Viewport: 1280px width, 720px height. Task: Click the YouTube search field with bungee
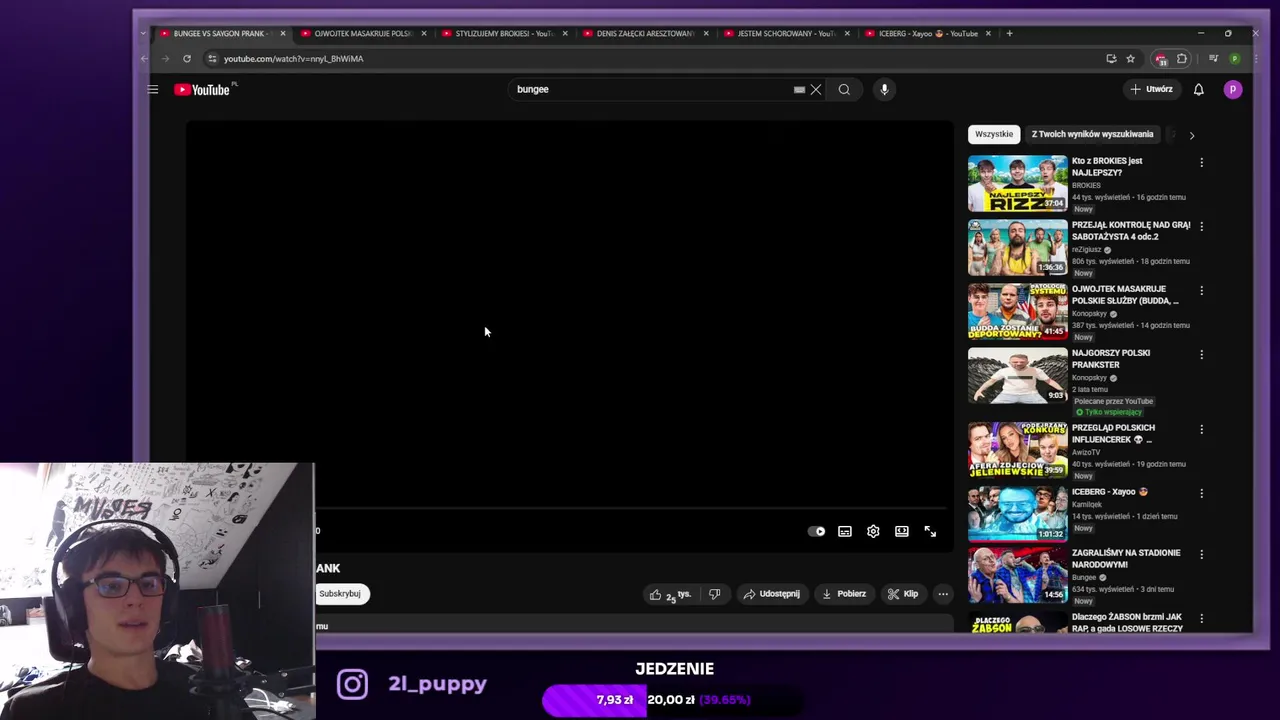coord(650,89)
